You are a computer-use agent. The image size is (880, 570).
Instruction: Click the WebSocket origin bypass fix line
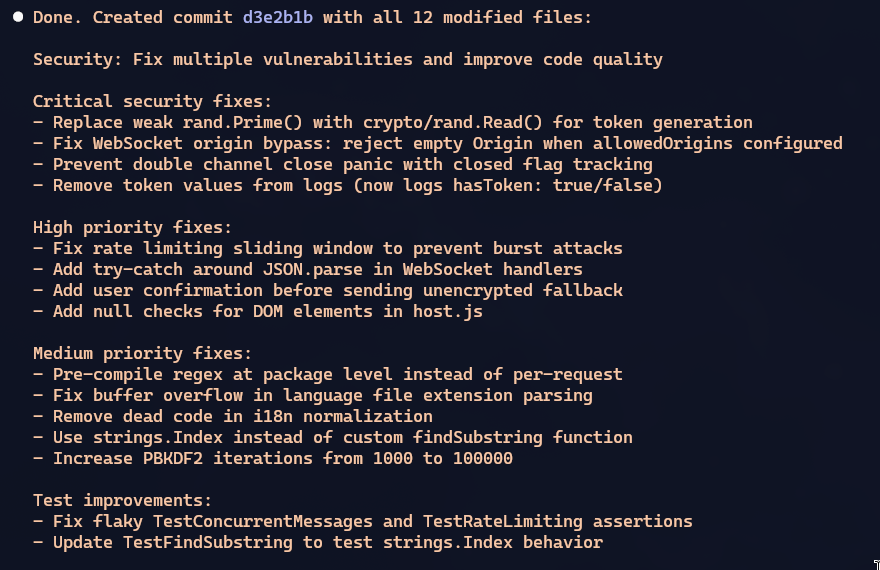[x=437, y=143]
